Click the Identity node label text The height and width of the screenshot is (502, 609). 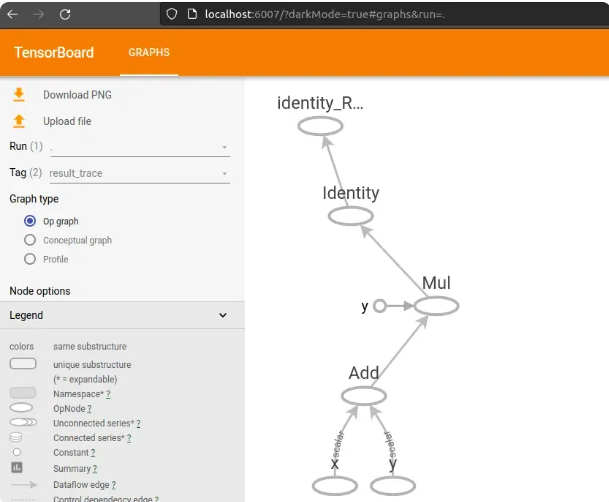pos(351,193)
